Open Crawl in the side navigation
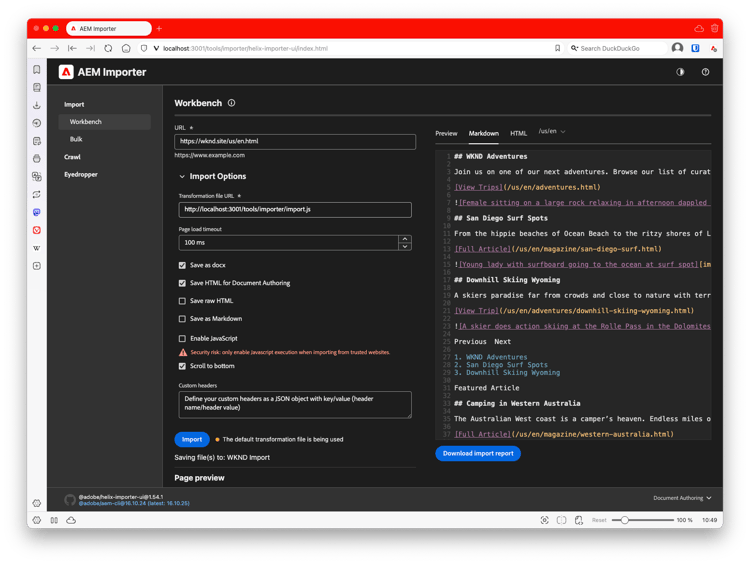Viewport: 750px width, 564px height. [x=72, y=157]
